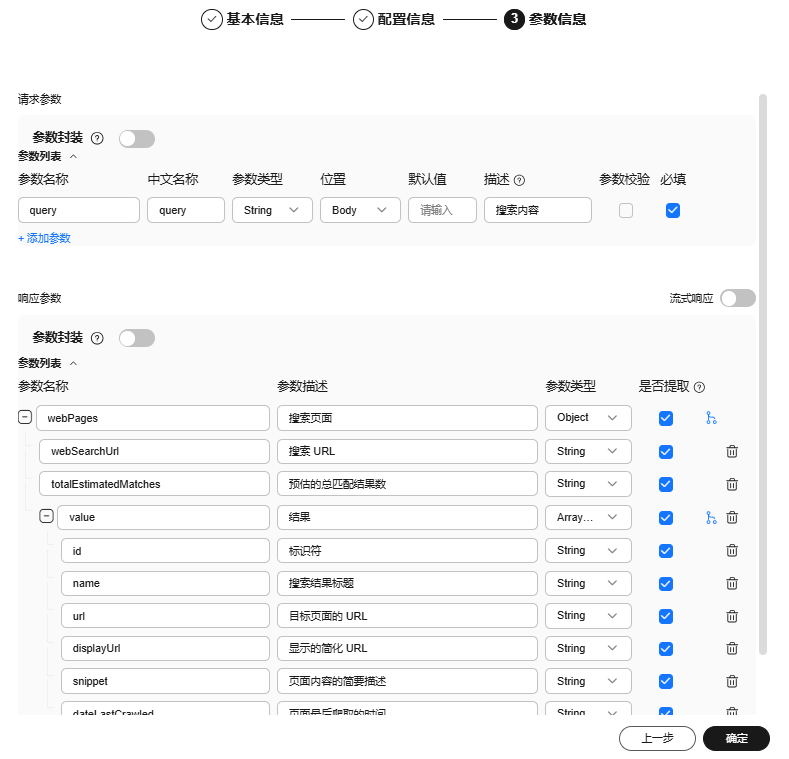This screenshot has height=759, width=789.
Task: Focus 默认值 请输入 input field
Action: click(442, 210)
